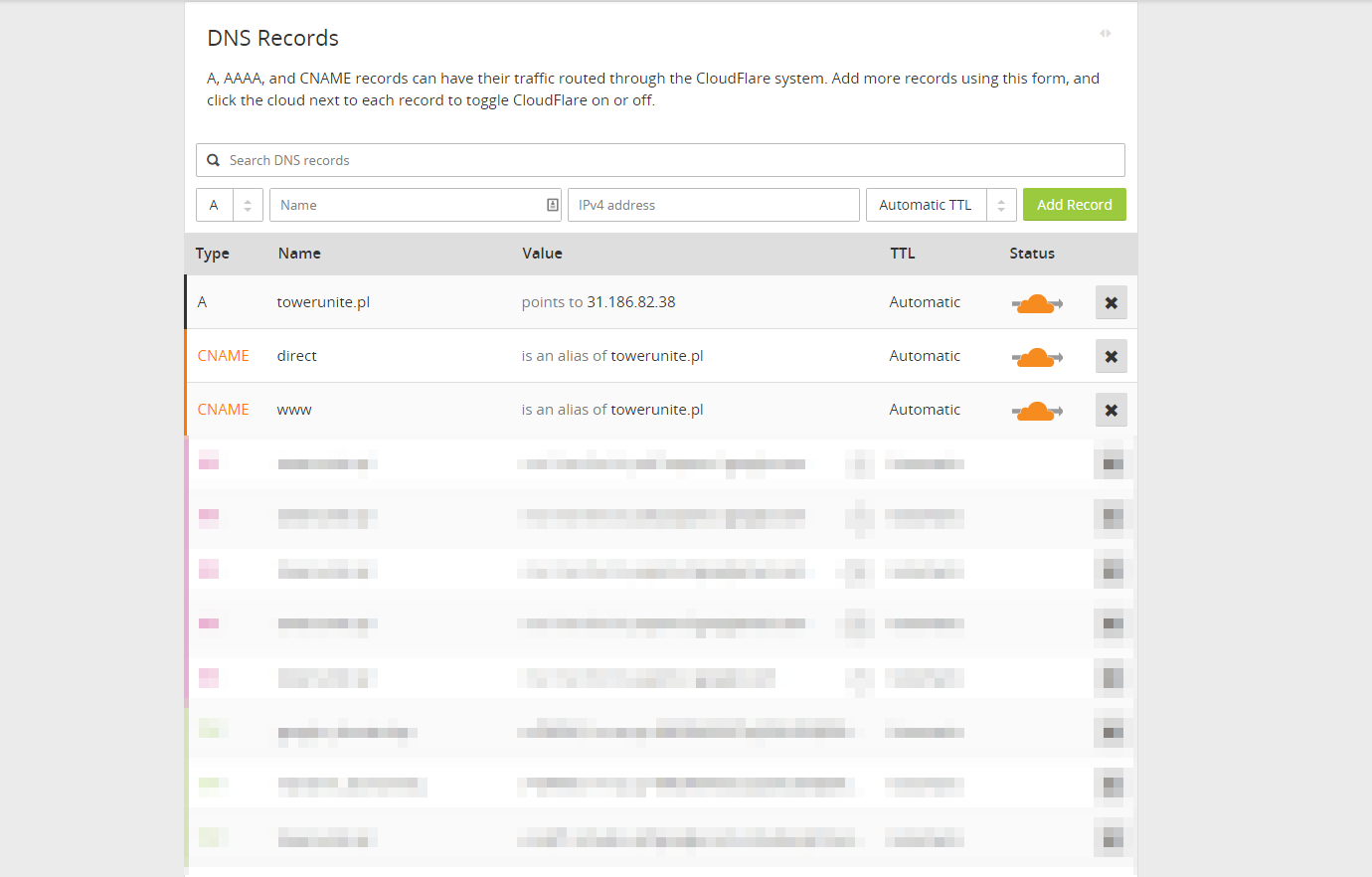This screenshot has height=877, width=1372.
Task: Click the CNAME type label of www record
Action: pos(223,410)
